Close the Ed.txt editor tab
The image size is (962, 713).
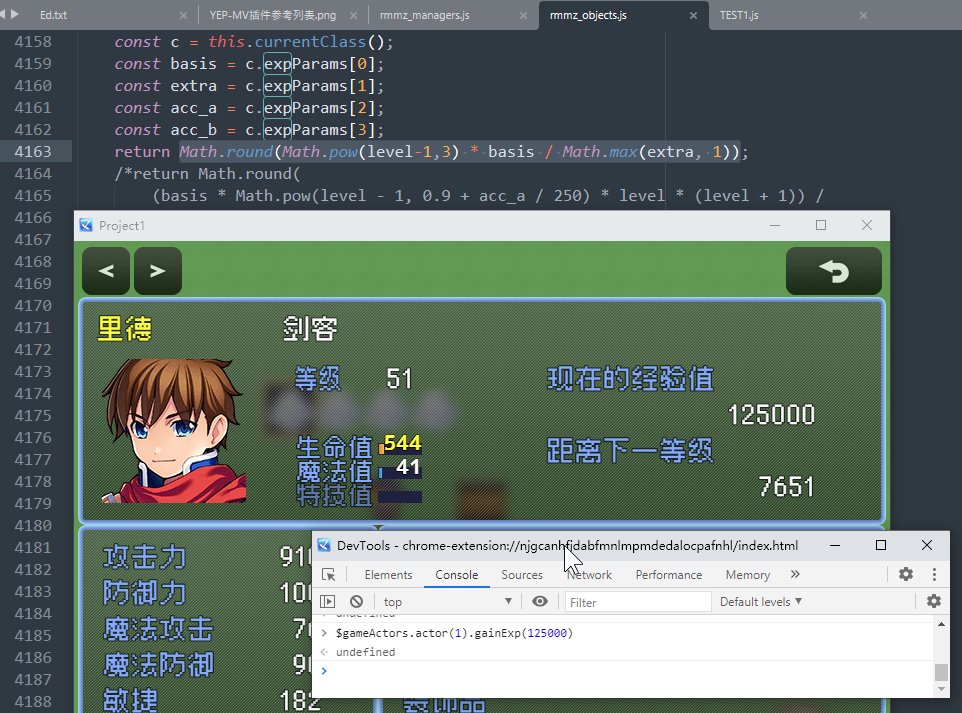click(183, 15)
